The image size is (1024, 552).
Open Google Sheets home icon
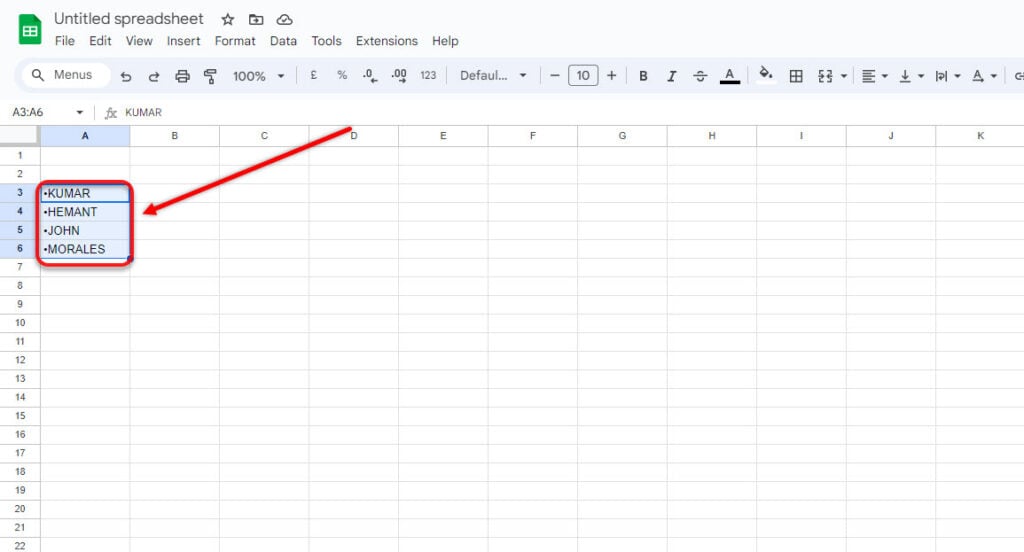coord(30,30)
